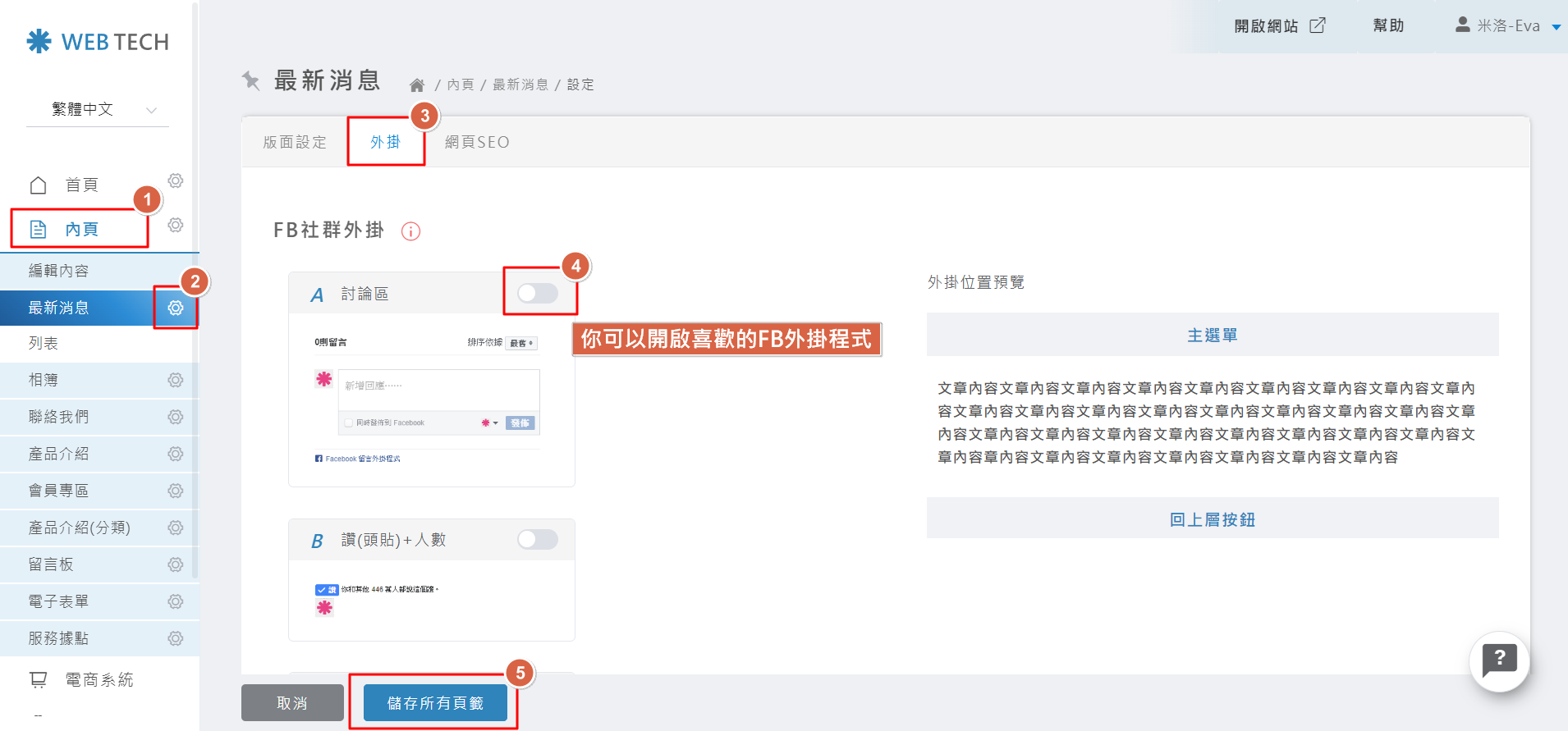Image resolution: width=1568 pixels, height=731 pixels.
Task: Select 主選單 in plugin position preview
Action: [1212, 336]
